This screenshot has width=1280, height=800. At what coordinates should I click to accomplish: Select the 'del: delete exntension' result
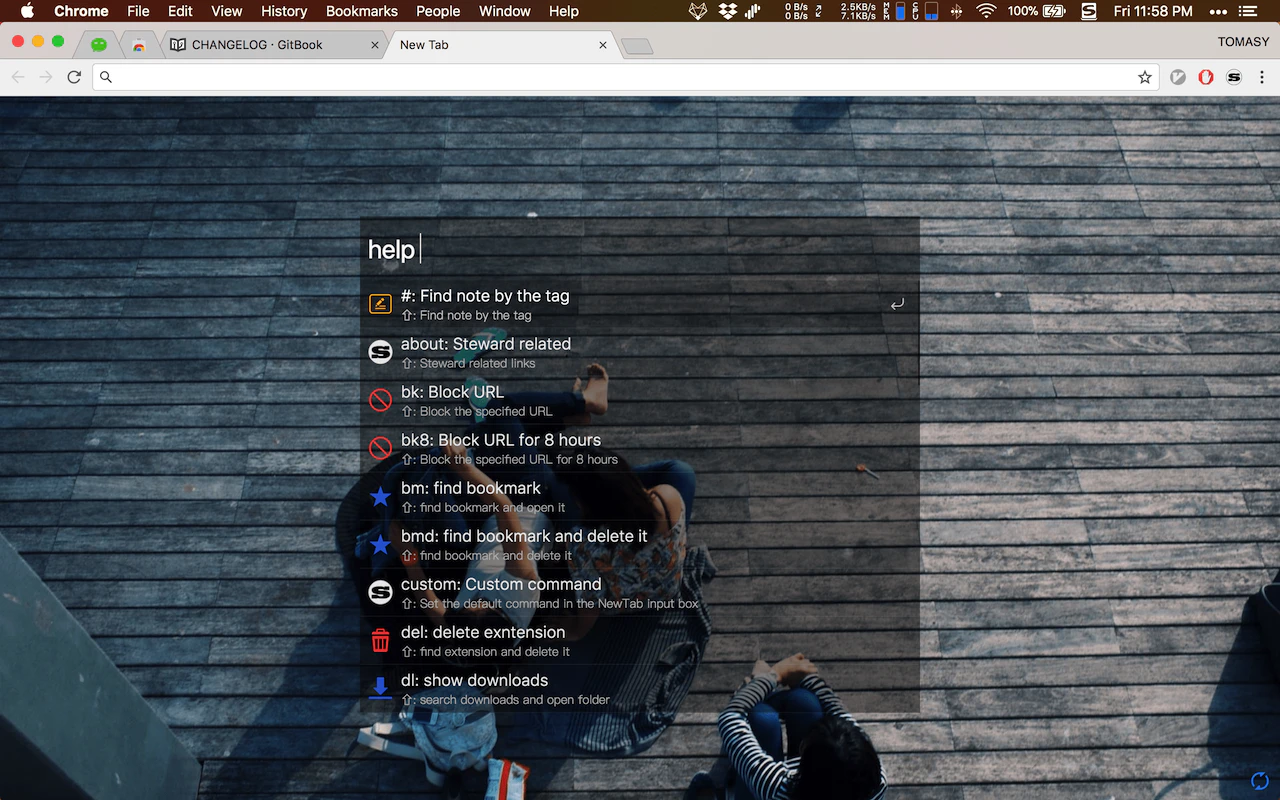click(640, 640)
